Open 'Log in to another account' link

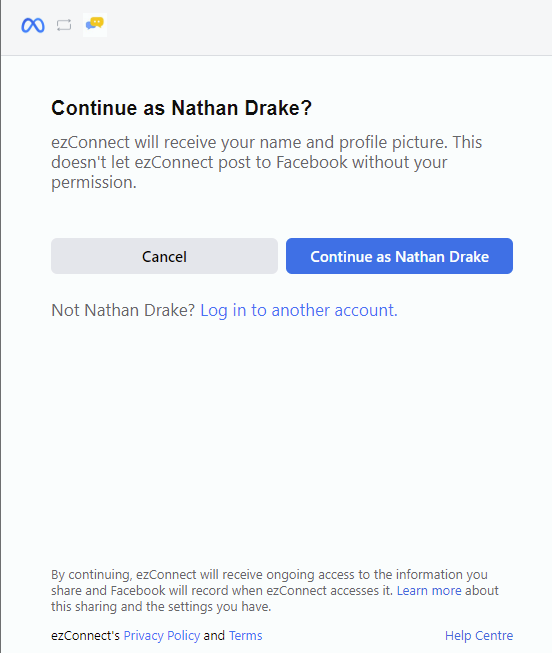pos(299,311)
